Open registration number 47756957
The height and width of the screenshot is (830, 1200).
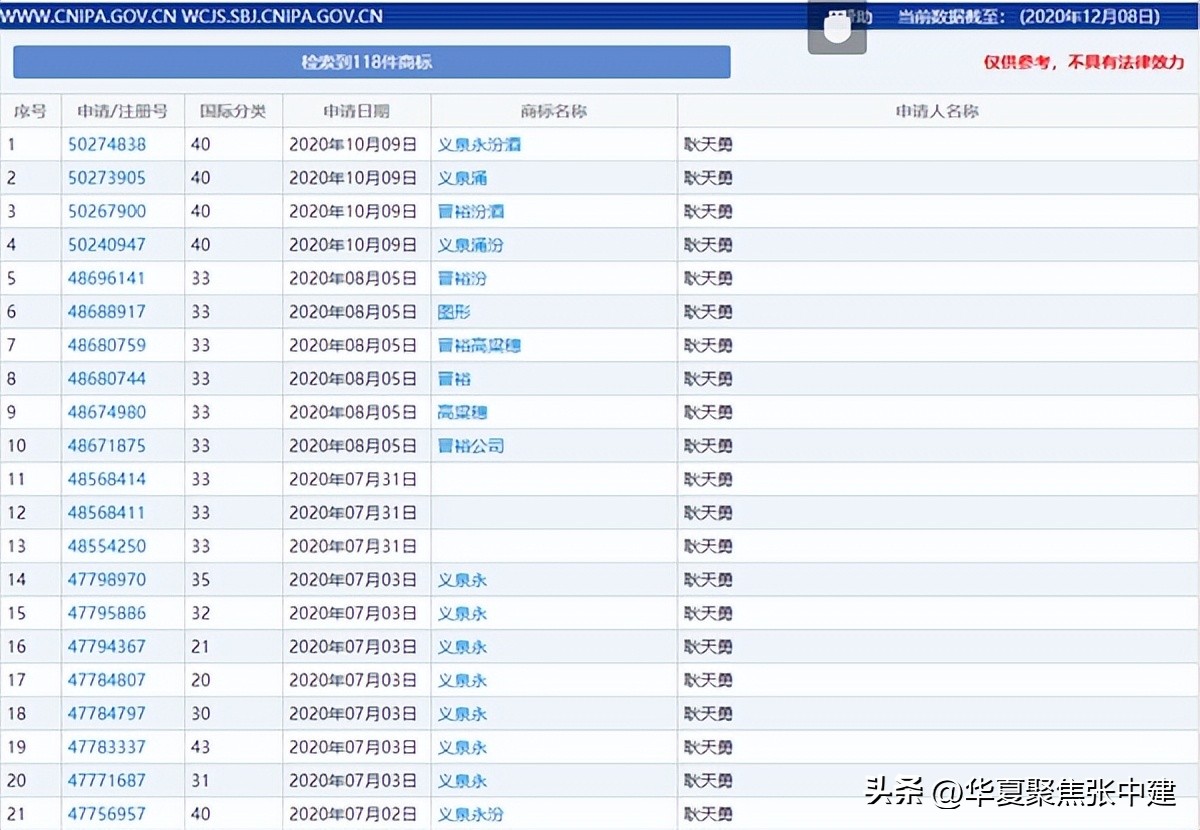point(106,814)
